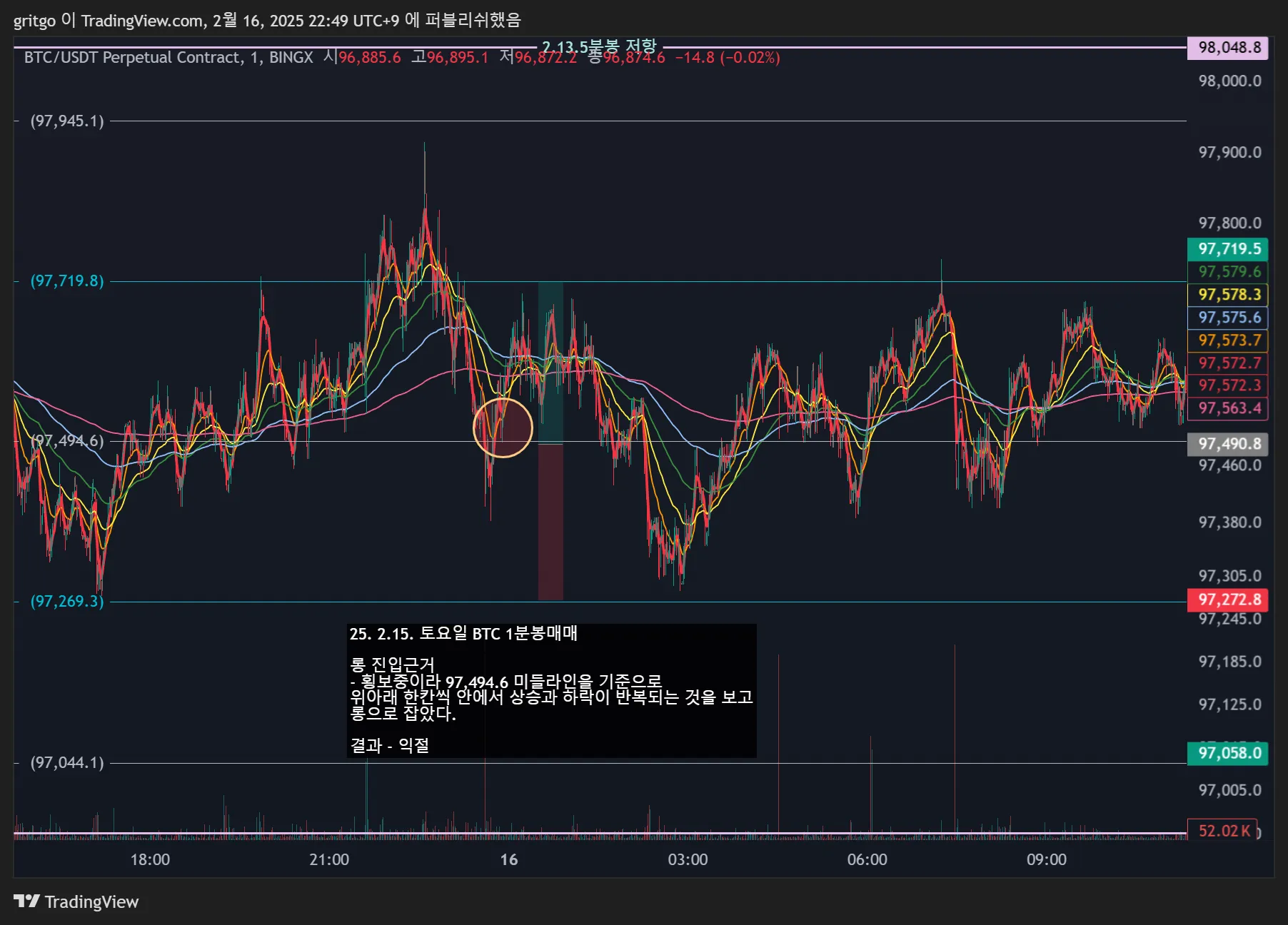Click the resistance line label 2.13.5분봉 저항
This screenshot has width=1288, height=925.
(598, 47)
